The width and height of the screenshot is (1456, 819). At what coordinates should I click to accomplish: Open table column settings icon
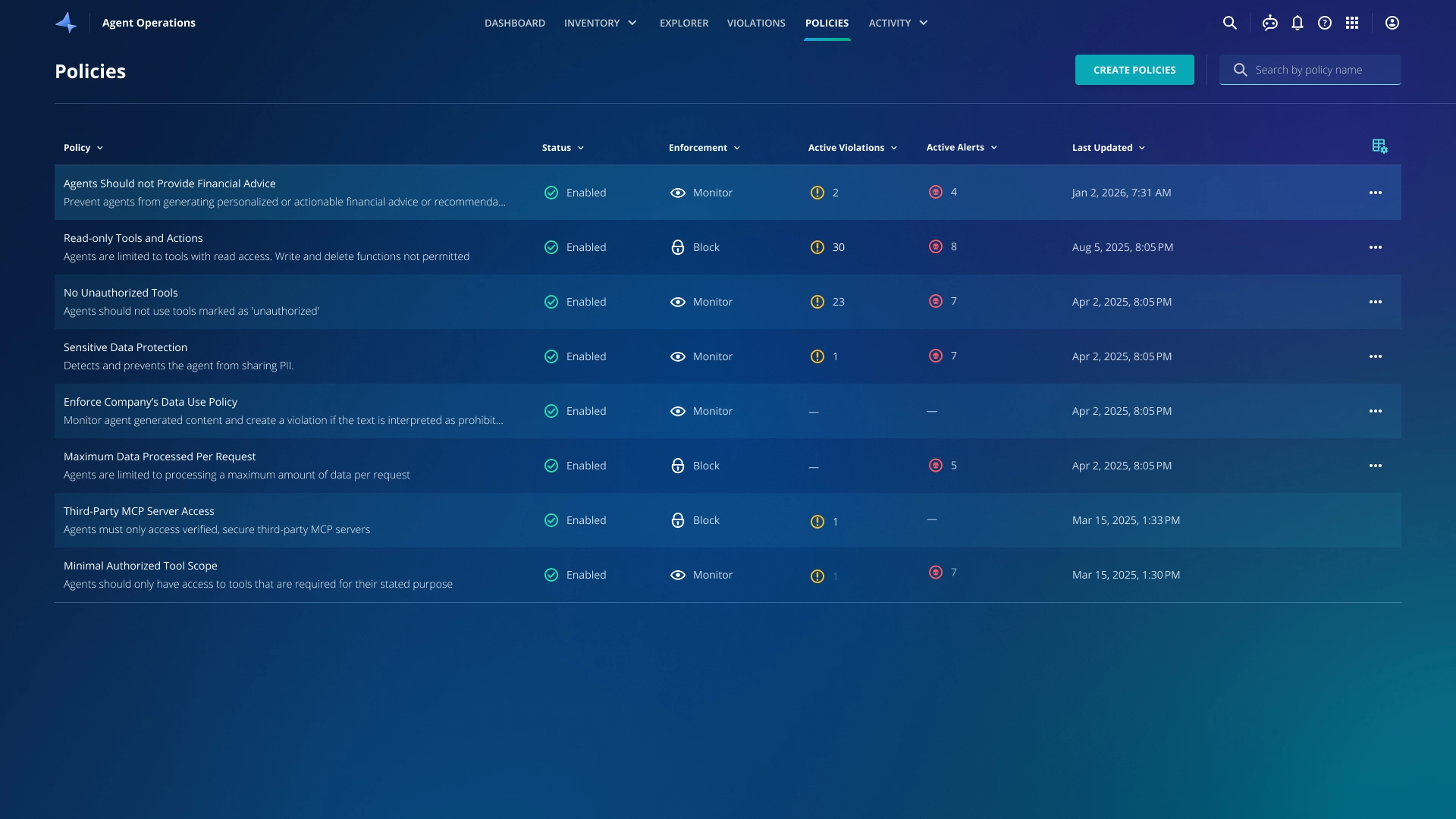coord(1379,146)
